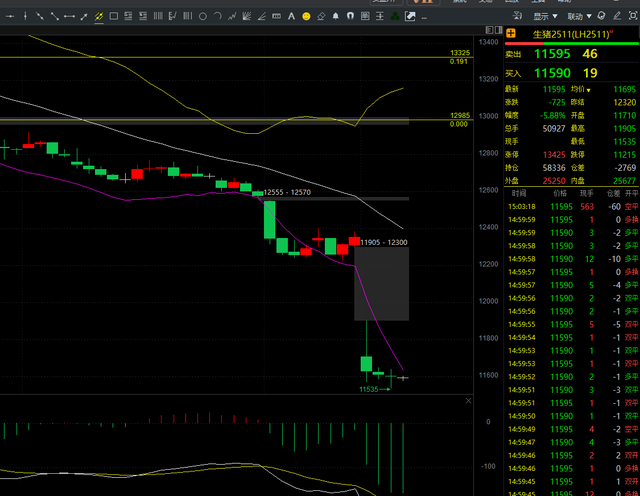Click the 11535 low price marker
The image size is (640, 496).
(x=369, y=389)
